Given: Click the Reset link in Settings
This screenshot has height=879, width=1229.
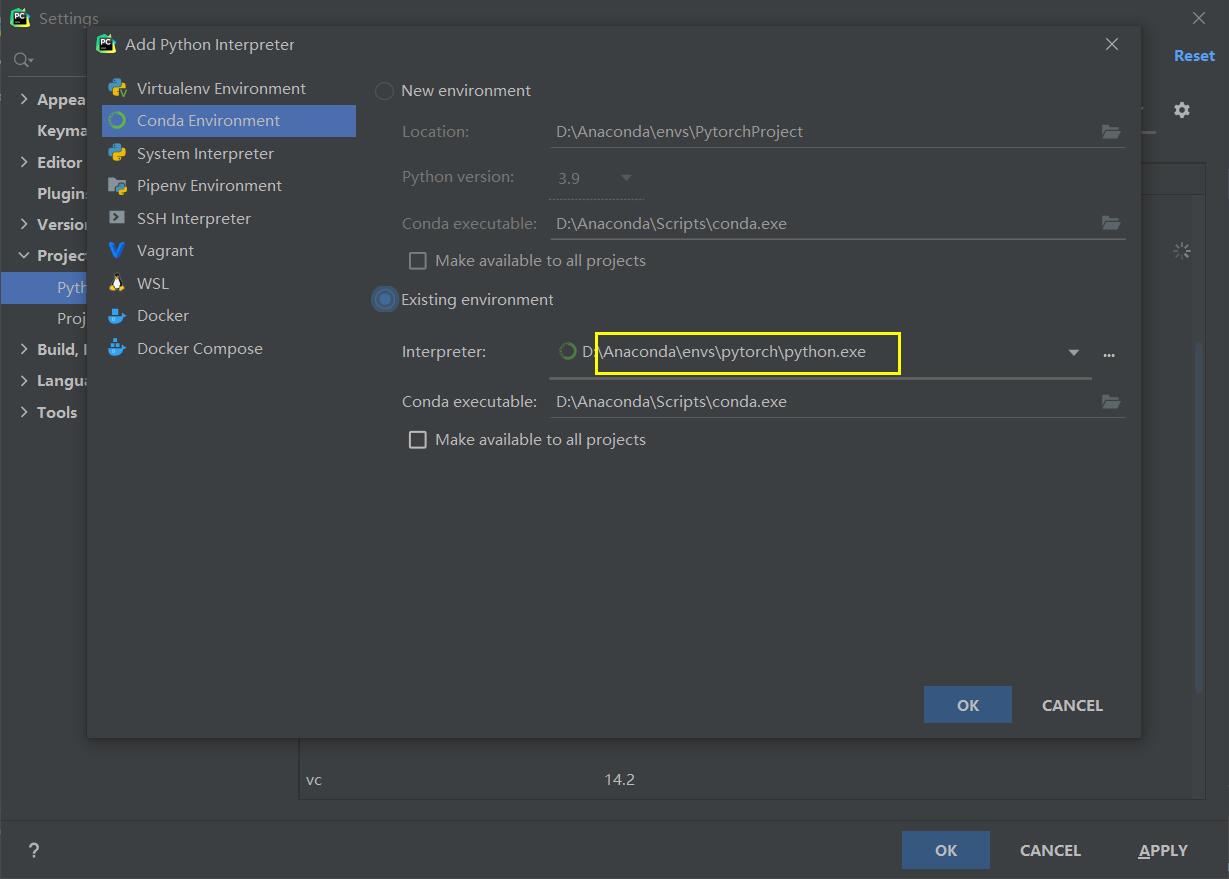Looking at the screenshot, I should click(1194, 56).
